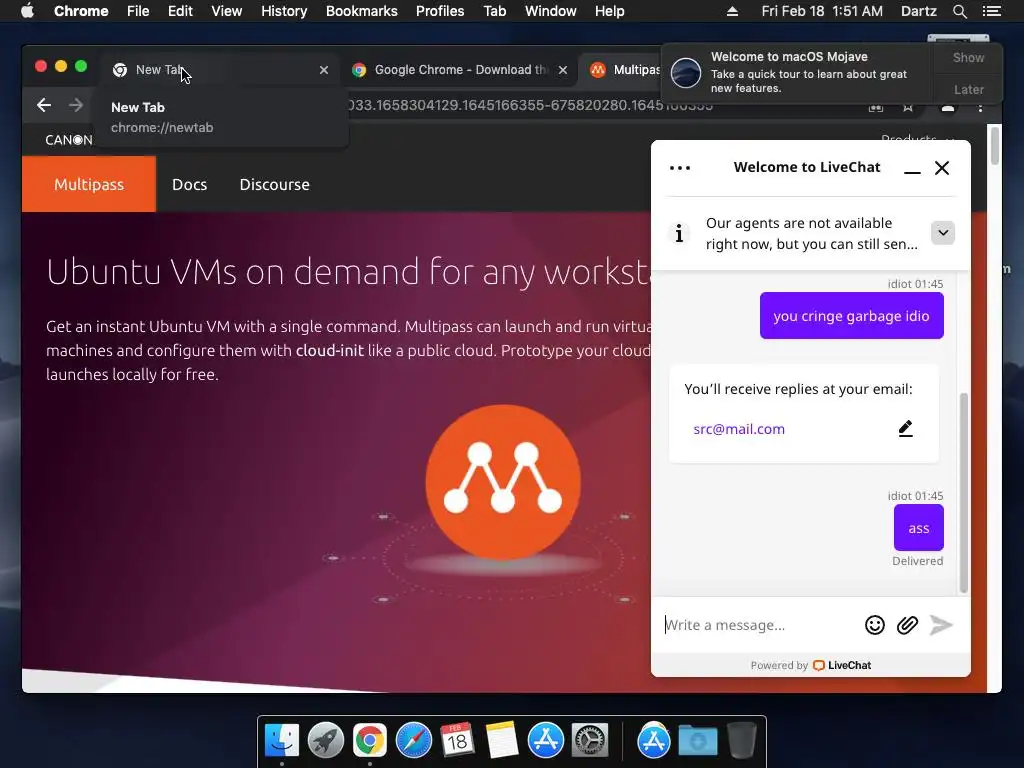Attach a file to chat
1024x768 pixels.
coord(907,625)
